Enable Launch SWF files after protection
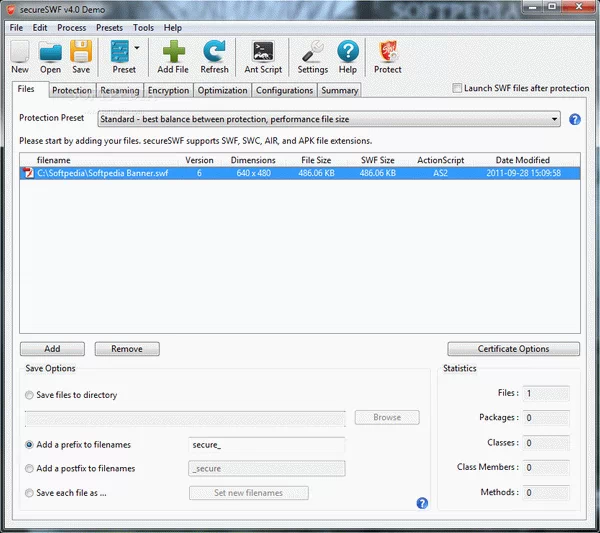This screenshot has height=533, width=600. click(457, 88)
